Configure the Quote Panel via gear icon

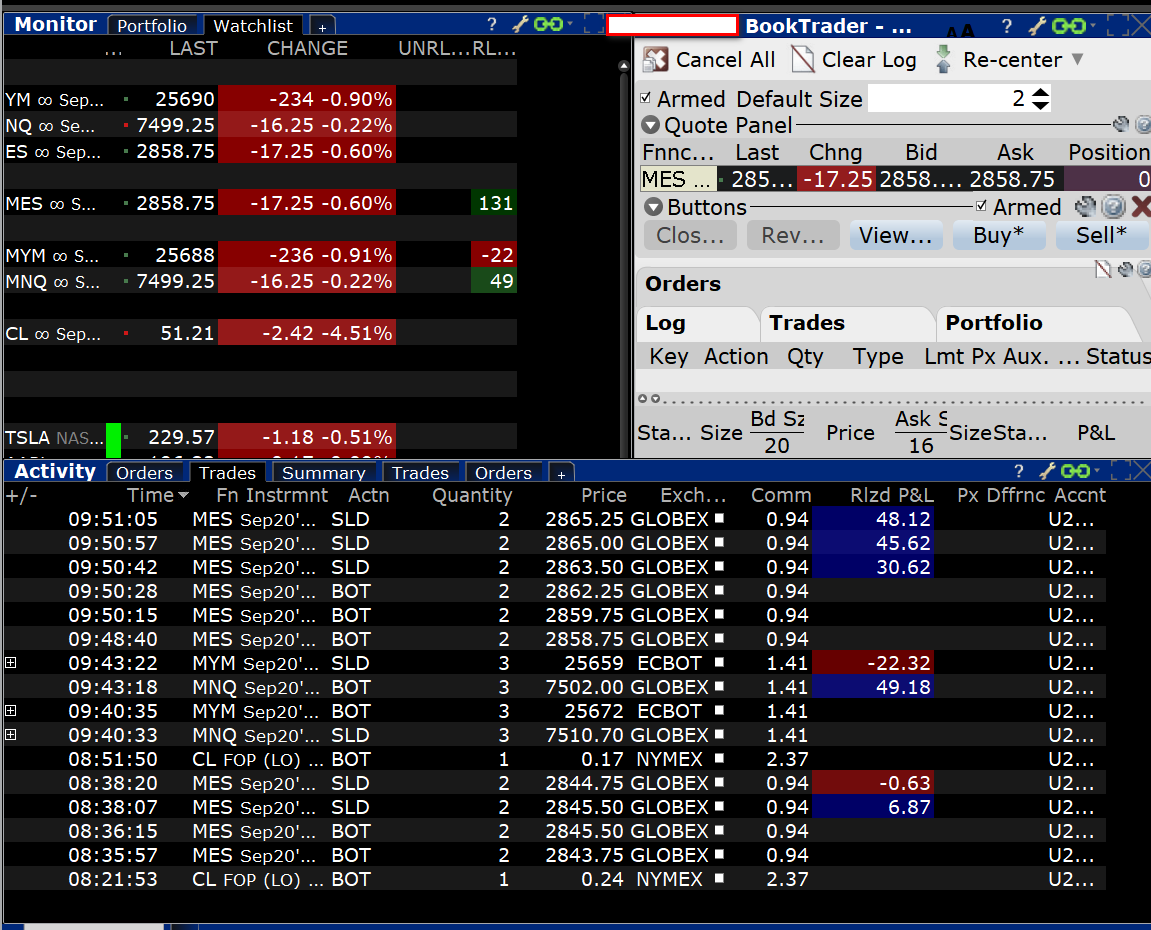1121,124
